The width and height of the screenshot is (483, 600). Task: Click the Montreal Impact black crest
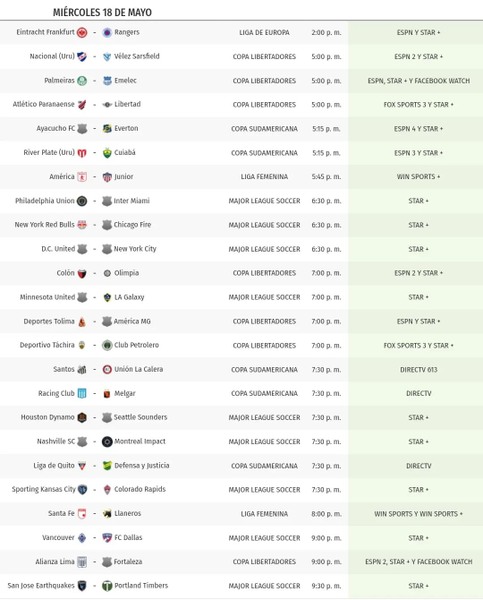[107, 442]
